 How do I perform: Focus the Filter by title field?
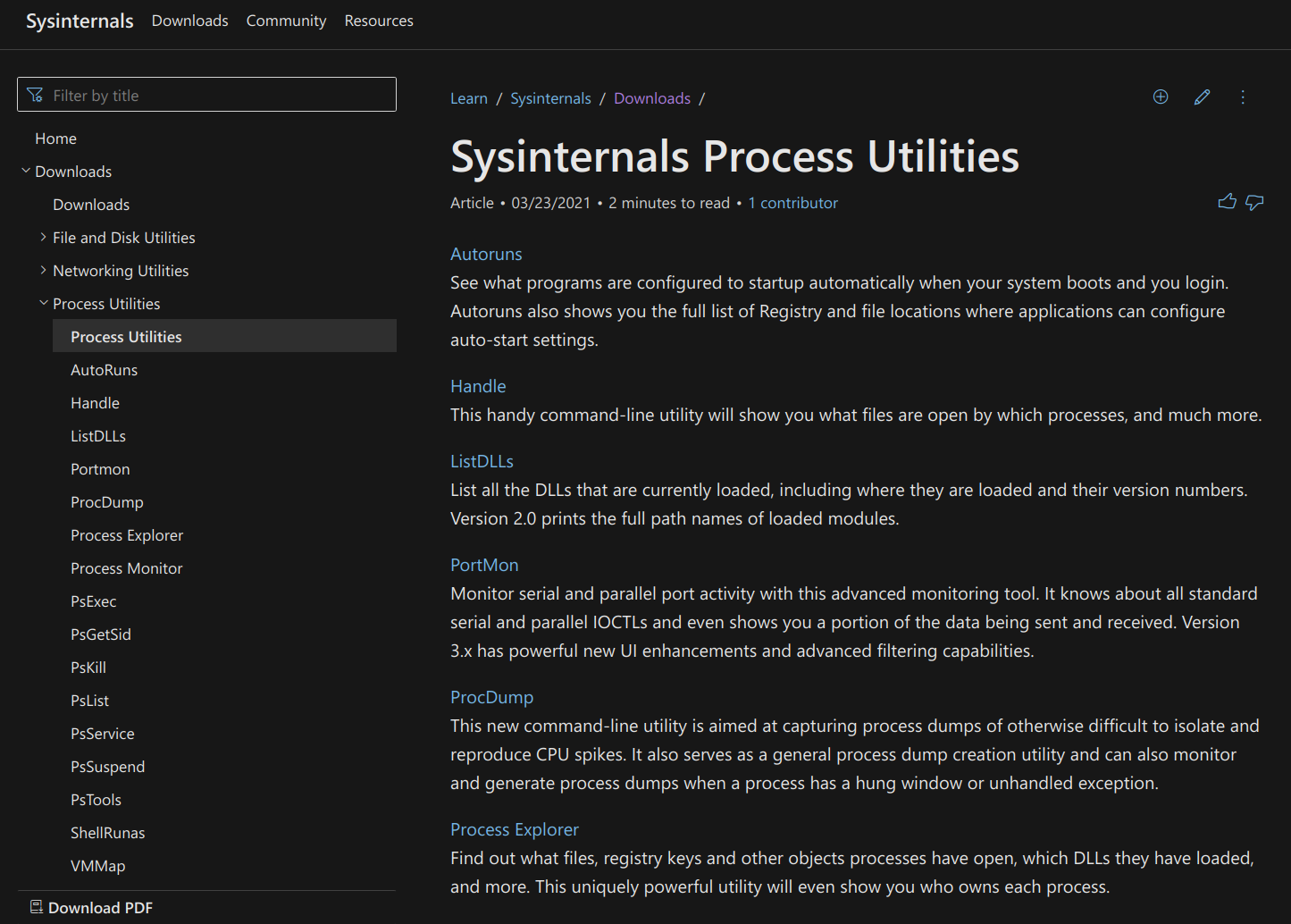[206, 95]
